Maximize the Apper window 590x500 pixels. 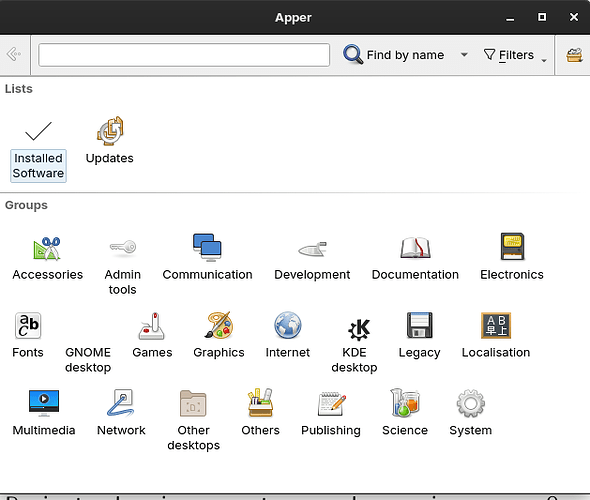[542, 17]
